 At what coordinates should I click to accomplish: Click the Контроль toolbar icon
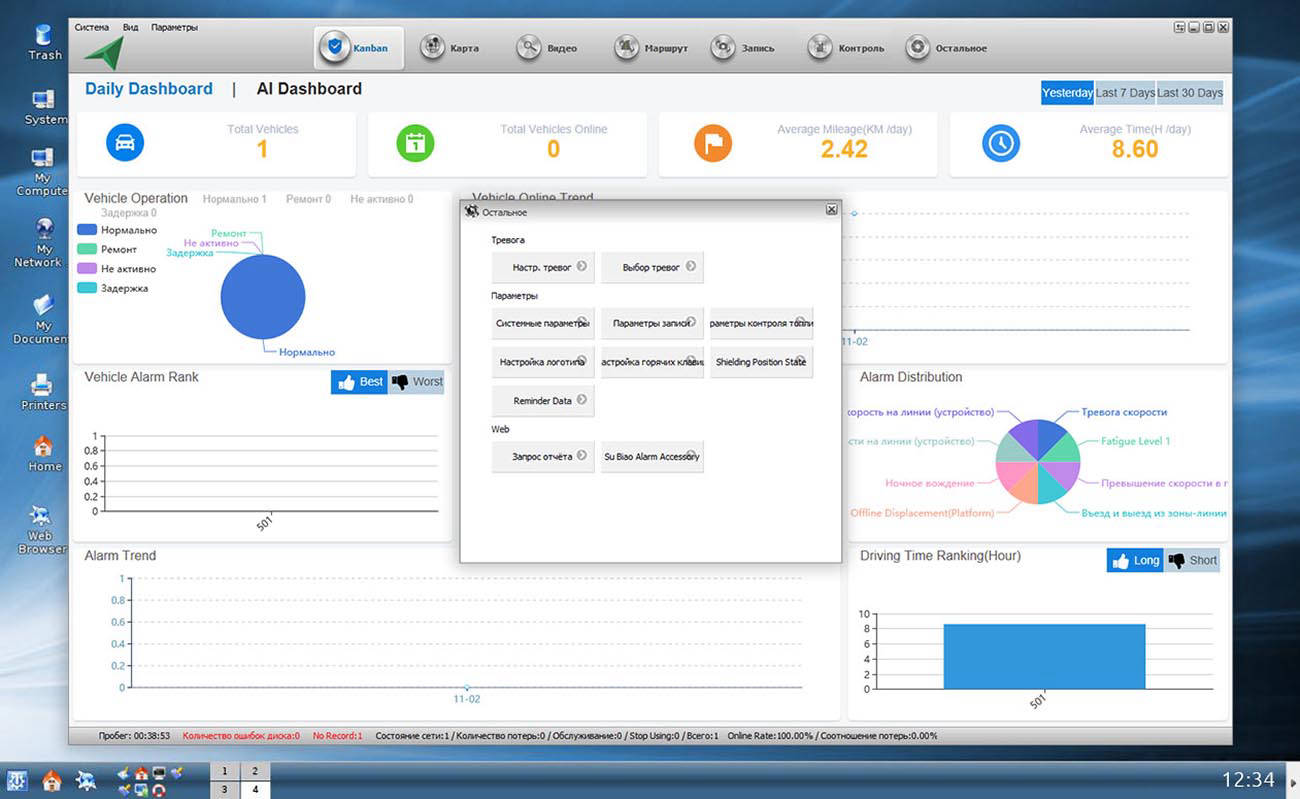click(x=820, y=48)
